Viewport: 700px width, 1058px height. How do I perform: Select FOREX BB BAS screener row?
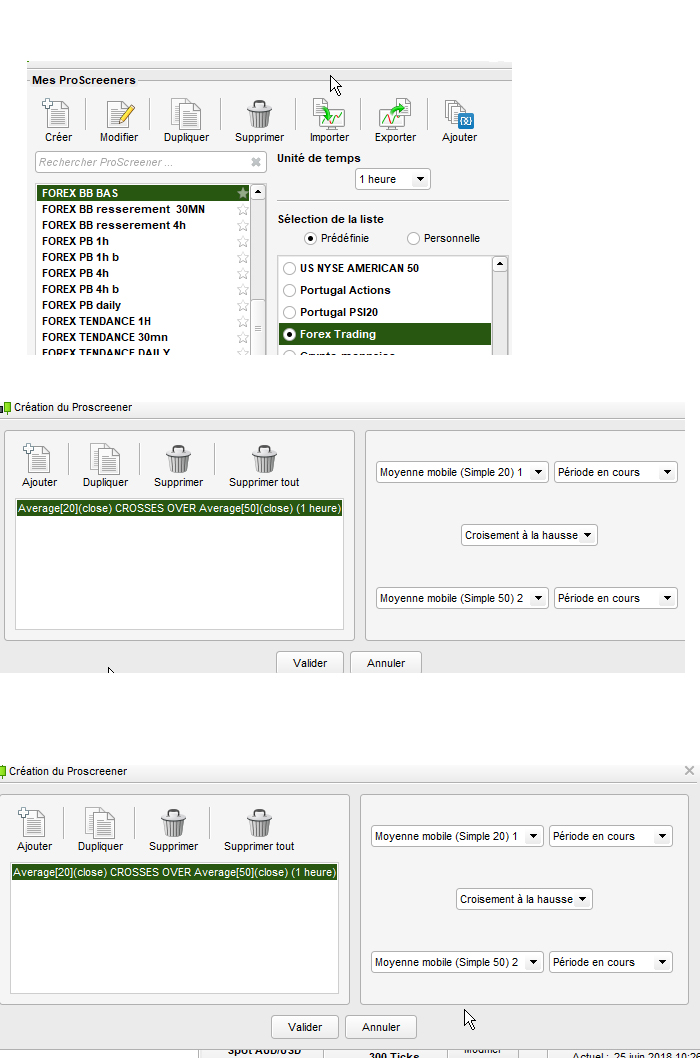(142, 193)
